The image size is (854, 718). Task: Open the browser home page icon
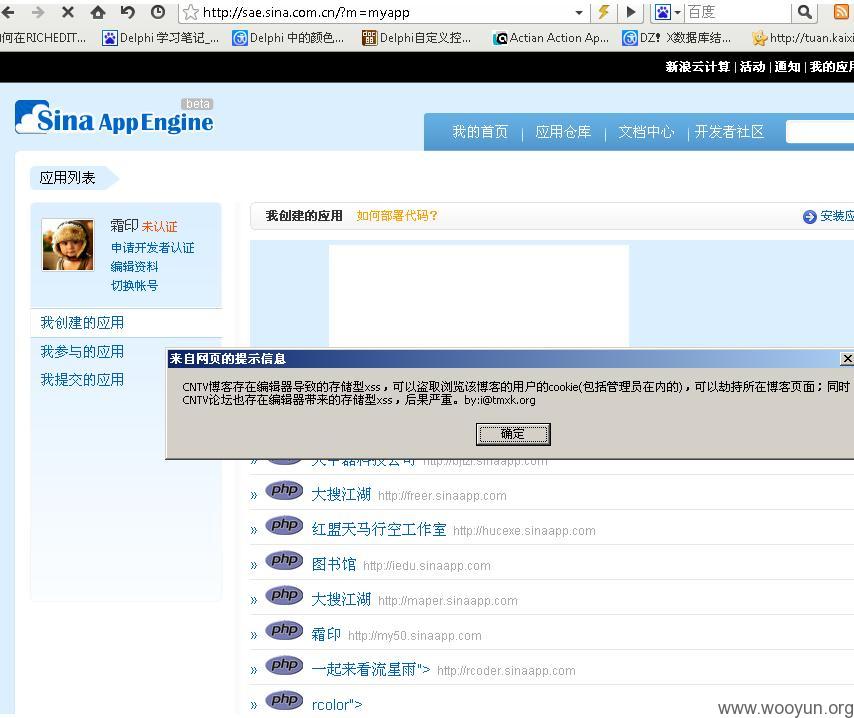(x=98, y=11)
